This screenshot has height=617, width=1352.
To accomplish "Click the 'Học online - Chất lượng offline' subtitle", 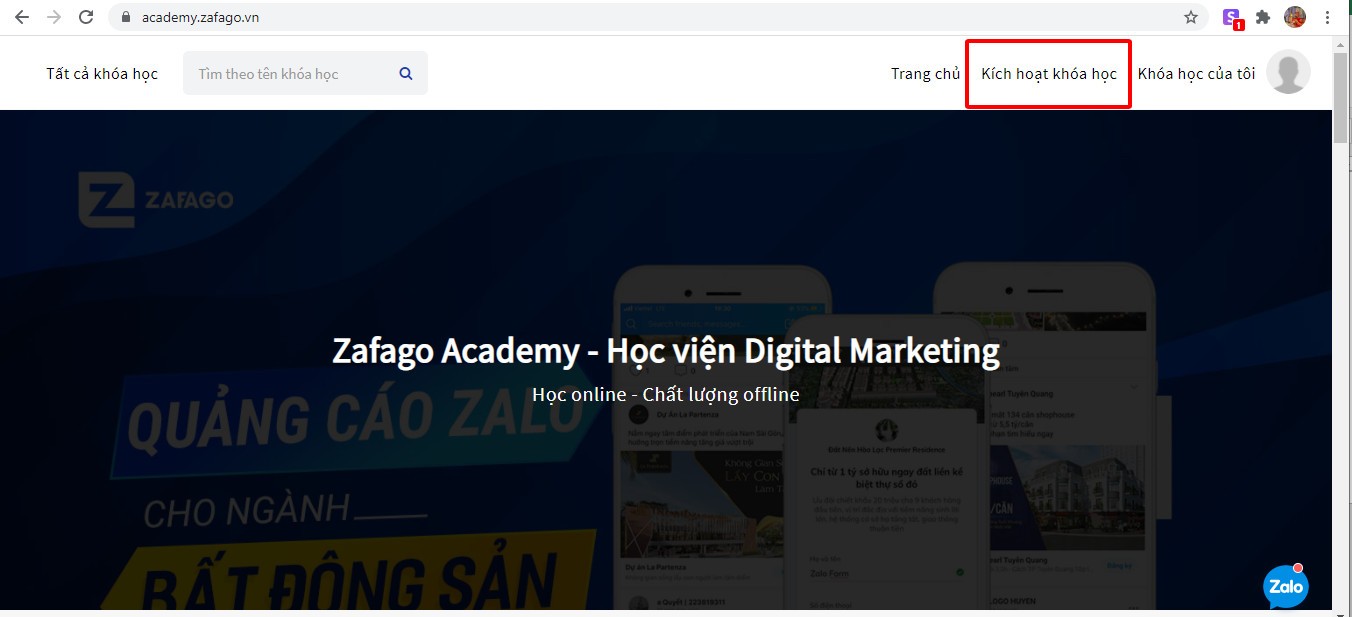I will [x=666, y=394].
